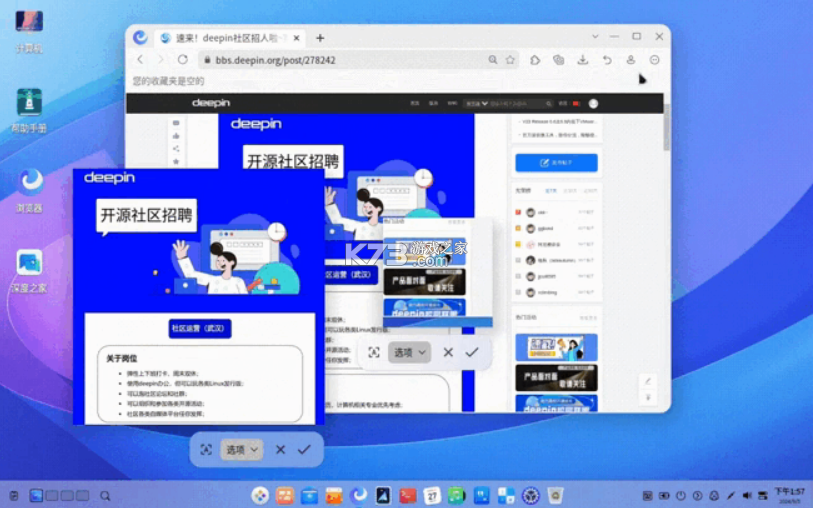Screen dimensions: 813x508
Task: Expand the tab list chevron in title bar
Action: [x=595, y=36]
